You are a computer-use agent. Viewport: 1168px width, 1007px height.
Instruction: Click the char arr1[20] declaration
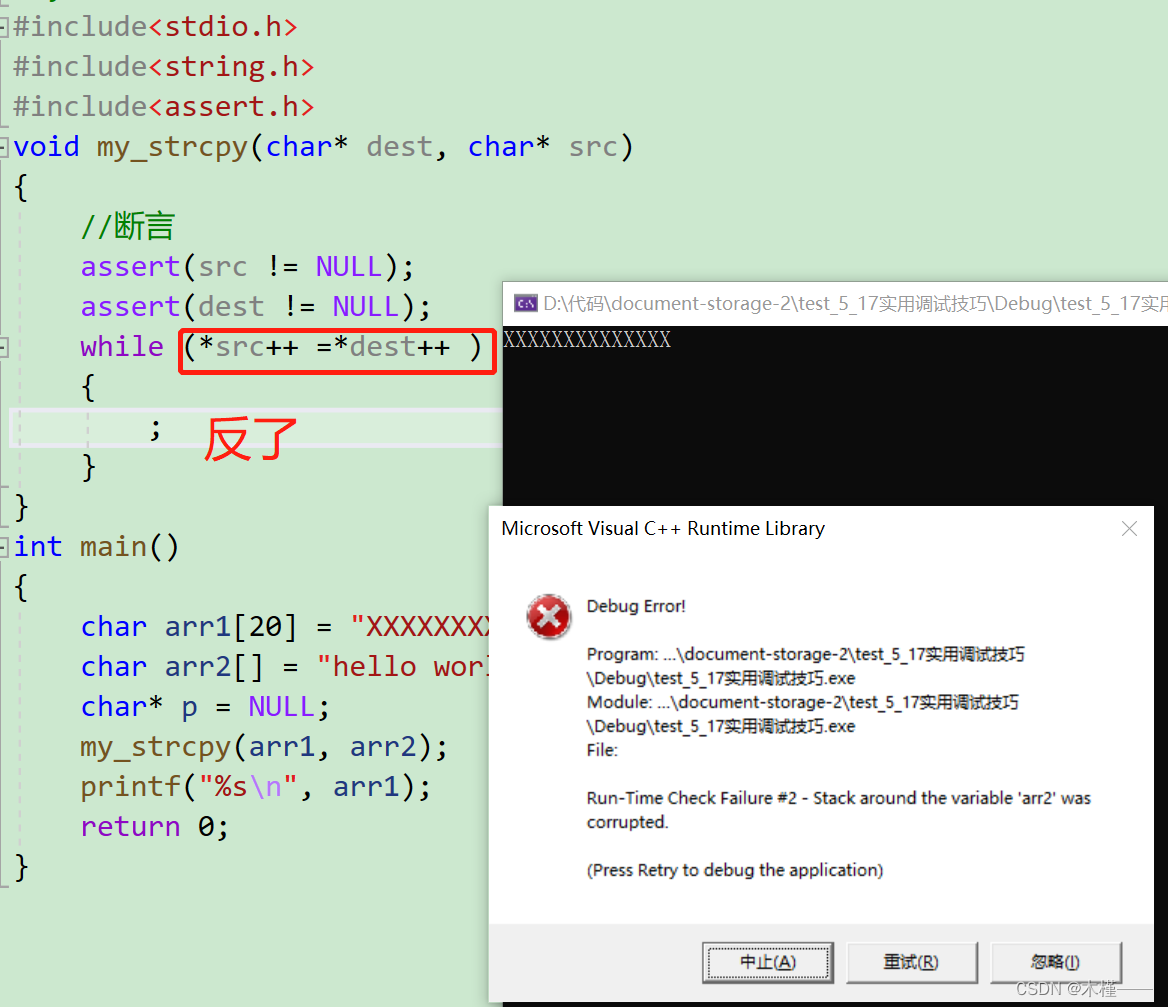[x=285, y=627]
